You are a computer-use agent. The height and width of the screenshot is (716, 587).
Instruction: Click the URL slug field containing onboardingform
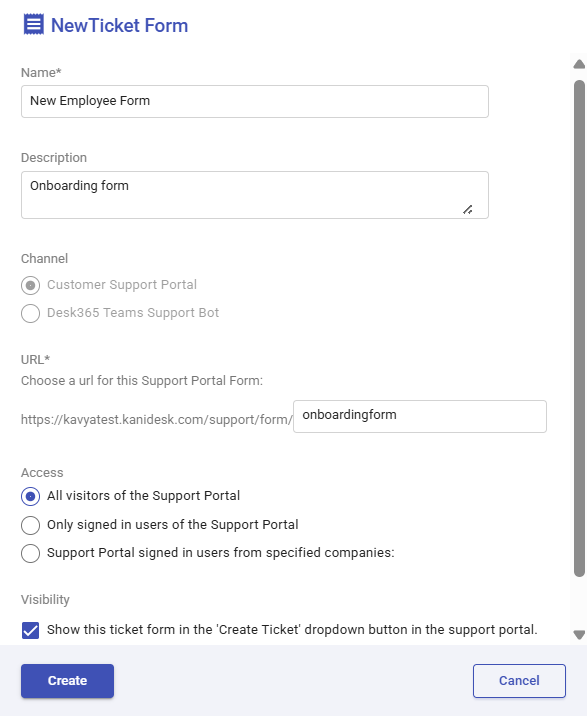(x=420, y=416)
